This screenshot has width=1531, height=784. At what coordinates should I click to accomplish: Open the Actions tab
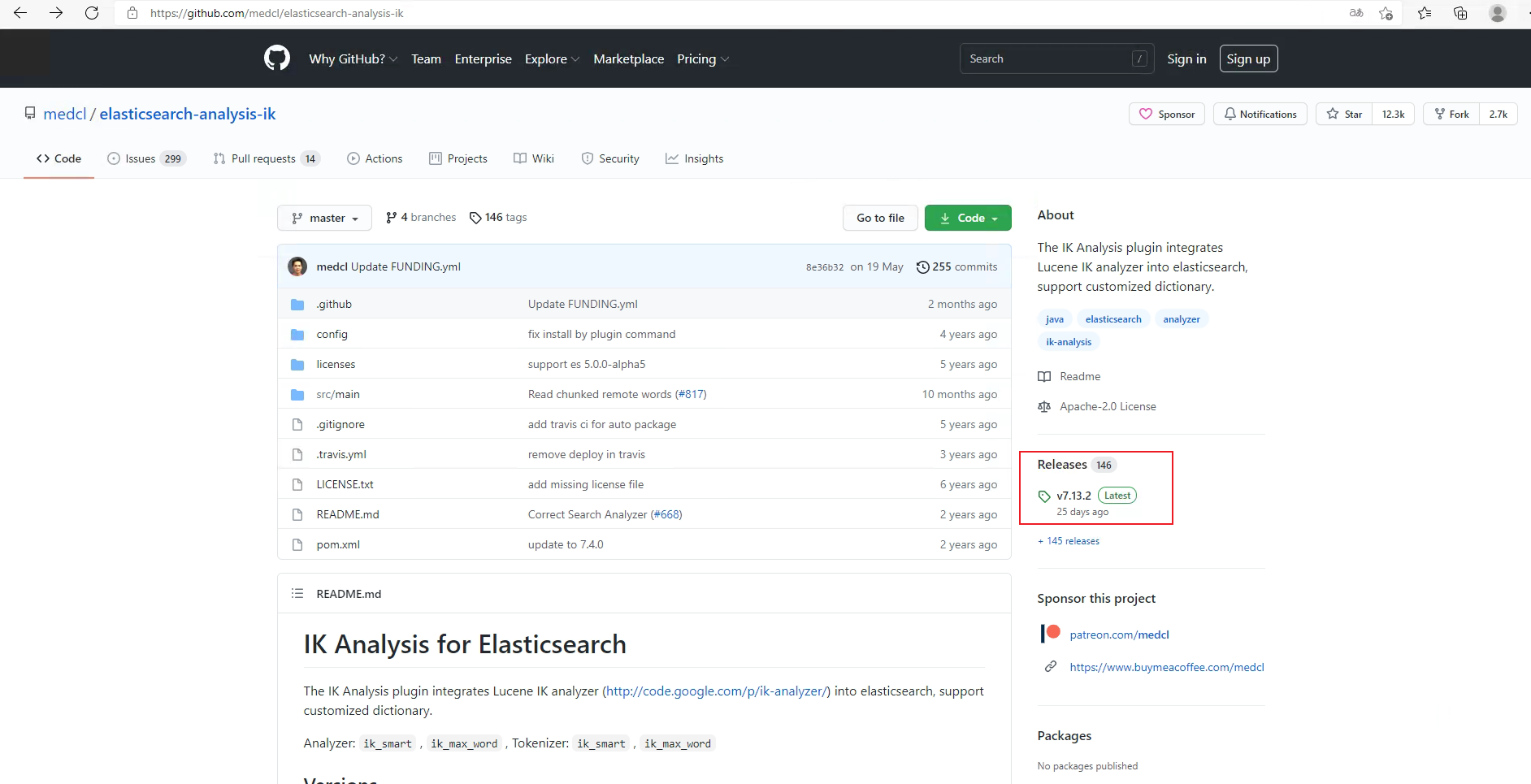click(x=375, y=158)
